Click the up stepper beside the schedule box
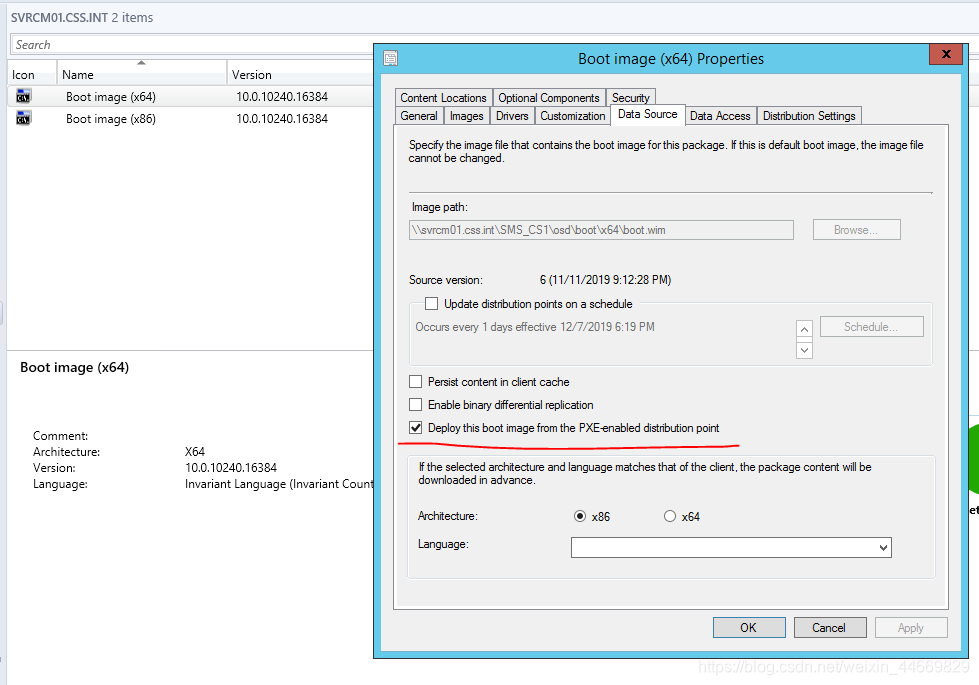Image resolution: width=979 pixels, height=685 pixels. [x=804, y=328]
